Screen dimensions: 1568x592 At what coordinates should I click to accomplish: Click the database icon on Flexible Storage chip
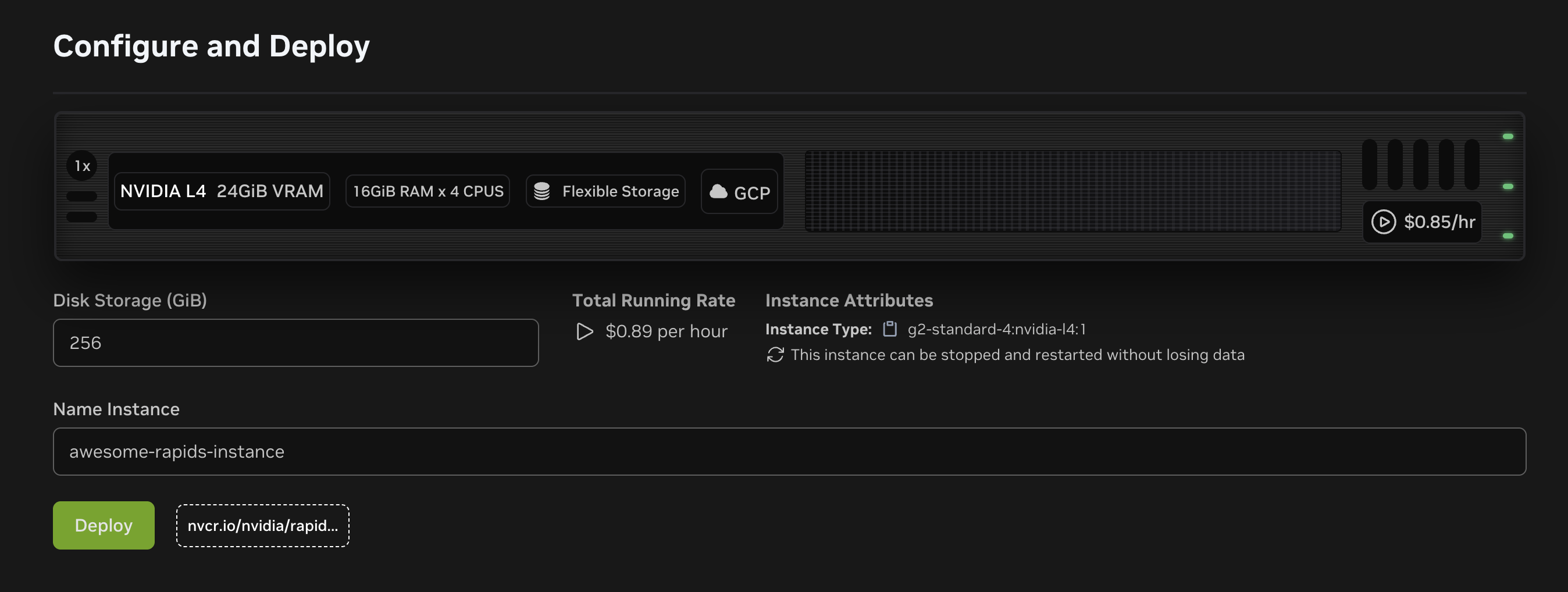click(x=544, y=190)
